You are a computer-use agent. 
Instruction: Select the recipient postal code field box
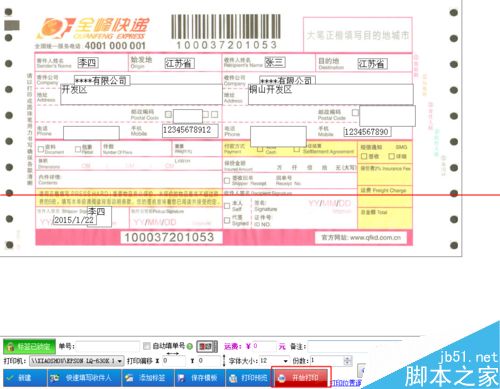click(x=387, y=116)
